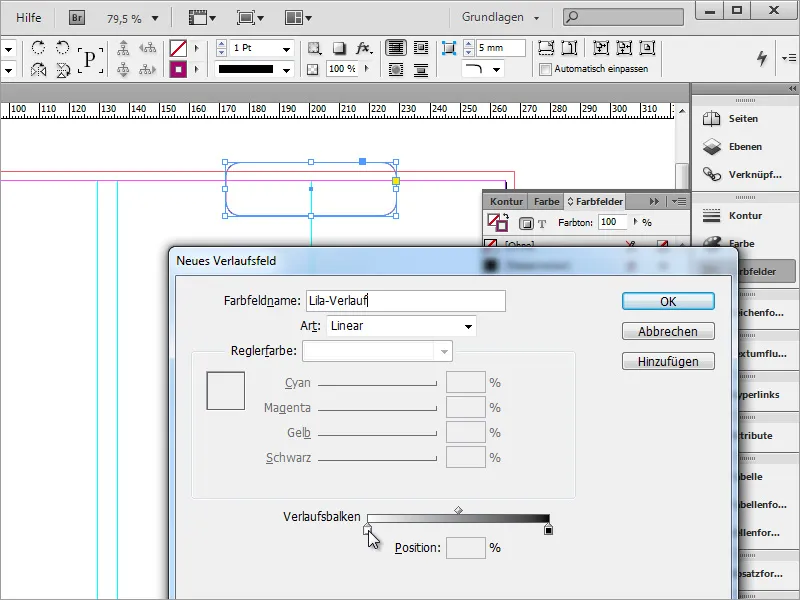Image resolution: width=800 pixels, height=600 pixels.
Task: Open stroke weight '1 Pt' dropdown
Action: pos(287,48)
